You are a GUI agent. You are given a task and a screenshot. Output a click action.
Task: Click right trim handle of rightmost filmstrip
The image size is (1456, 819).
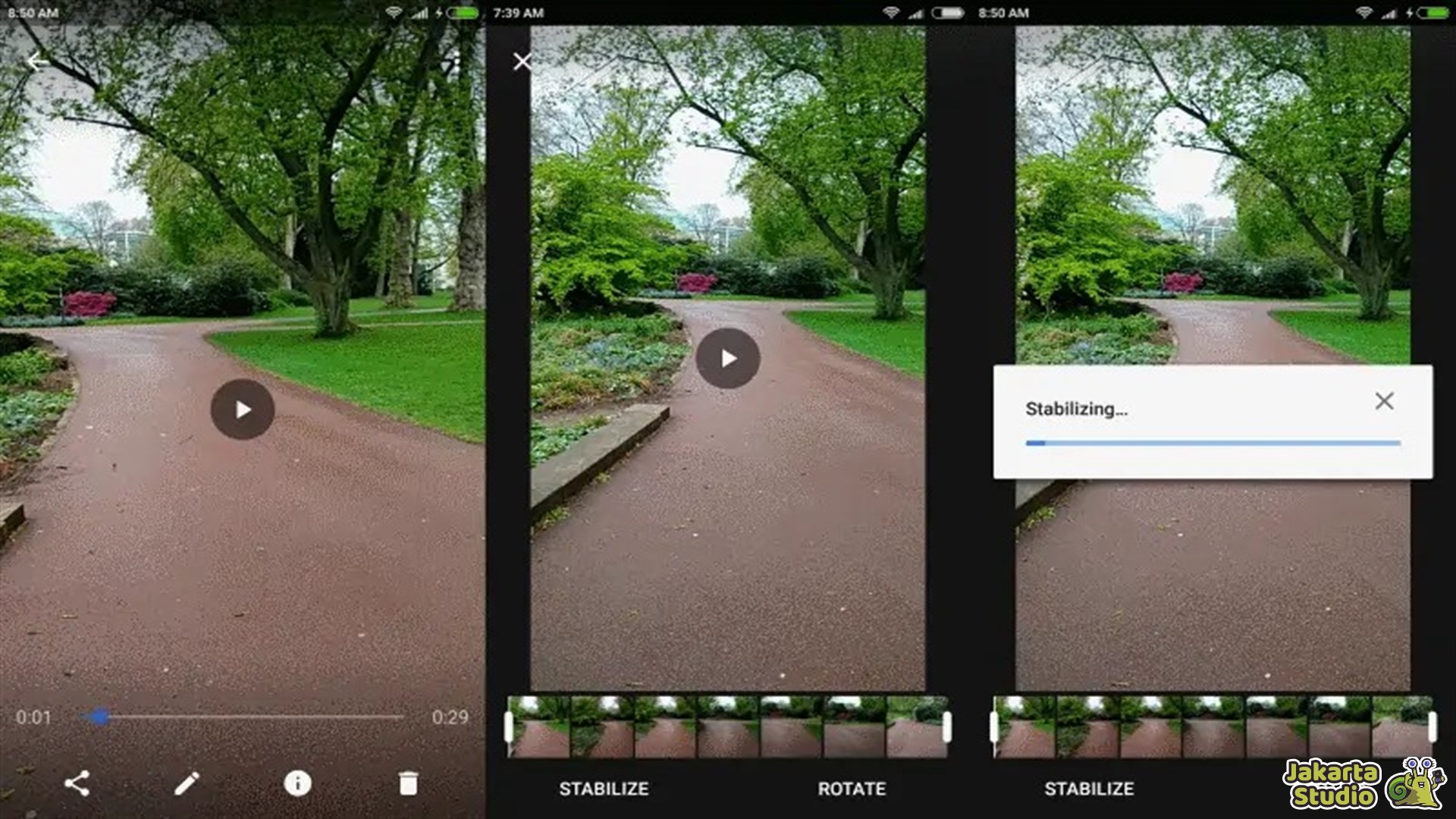(1432, 727)
